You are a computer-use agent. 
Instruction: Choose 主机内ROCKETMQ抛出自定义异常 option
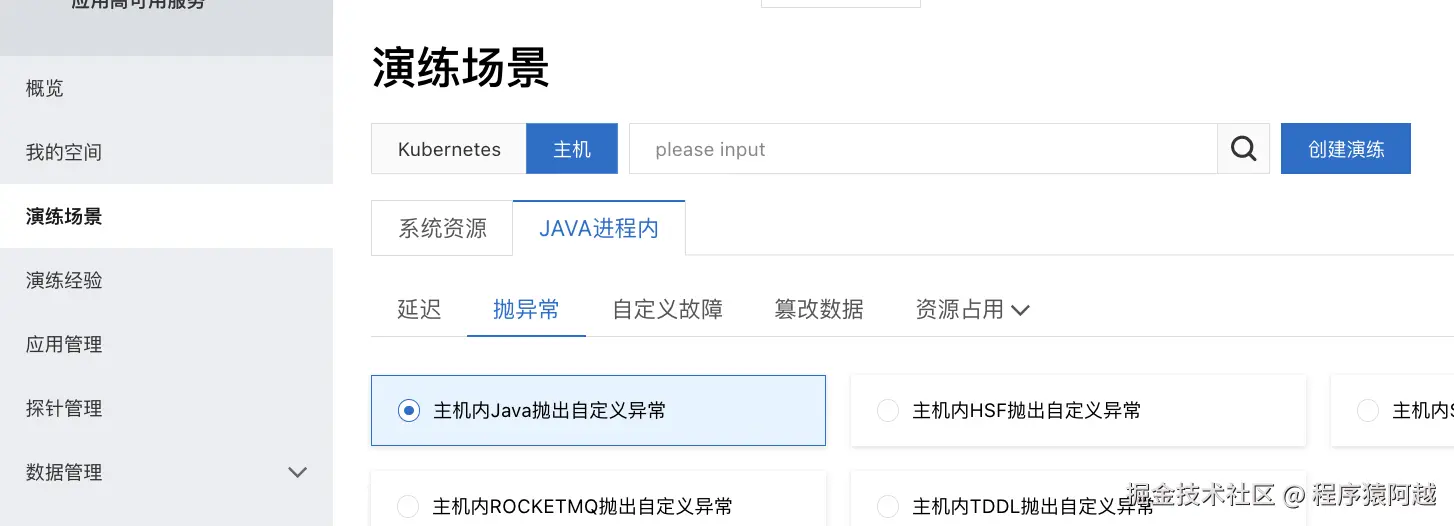(x=408, y=506)
